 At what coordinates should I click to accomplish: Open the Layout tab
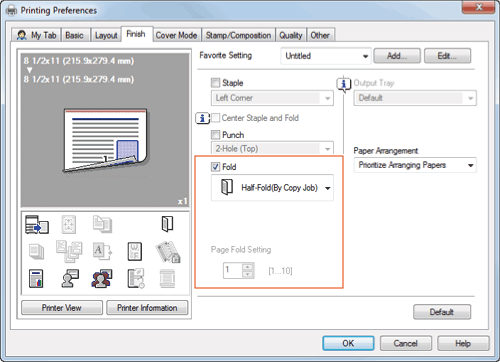[106, 35]
